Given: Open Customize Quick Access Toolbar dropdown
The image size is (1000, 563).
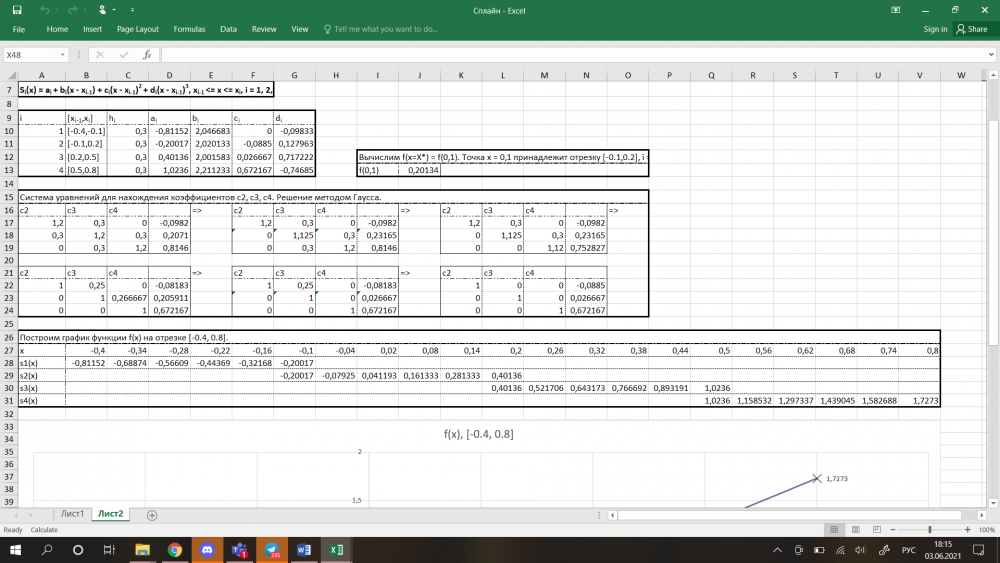Looking at the screenshot, I should click(x=133, y=10).
